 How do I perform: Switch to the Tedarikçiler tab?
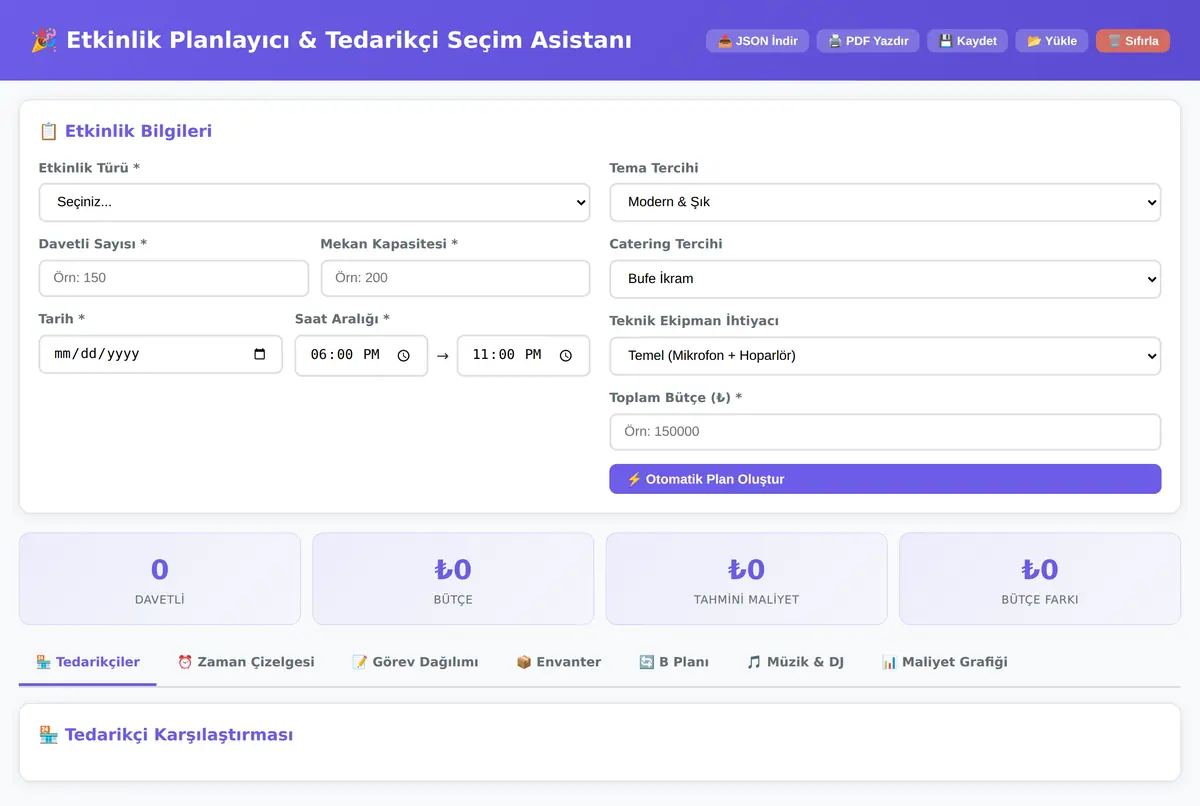(x=88, y=662)
